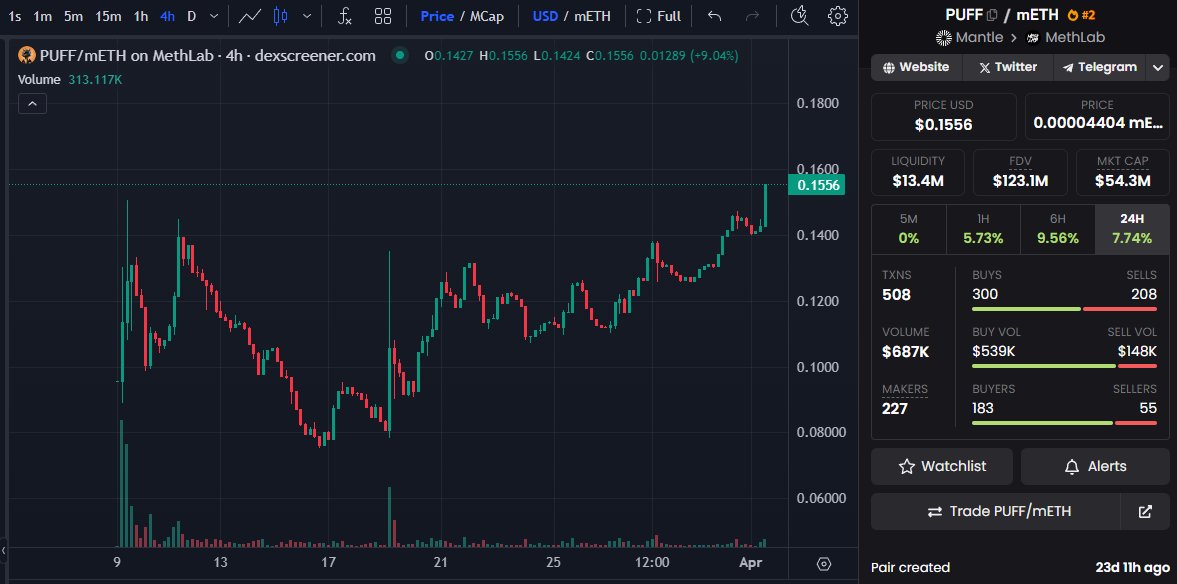Switch the timeframe to 1h
Image resolution: width=1177 pixels, height=584 pixels.
point(140,16)
